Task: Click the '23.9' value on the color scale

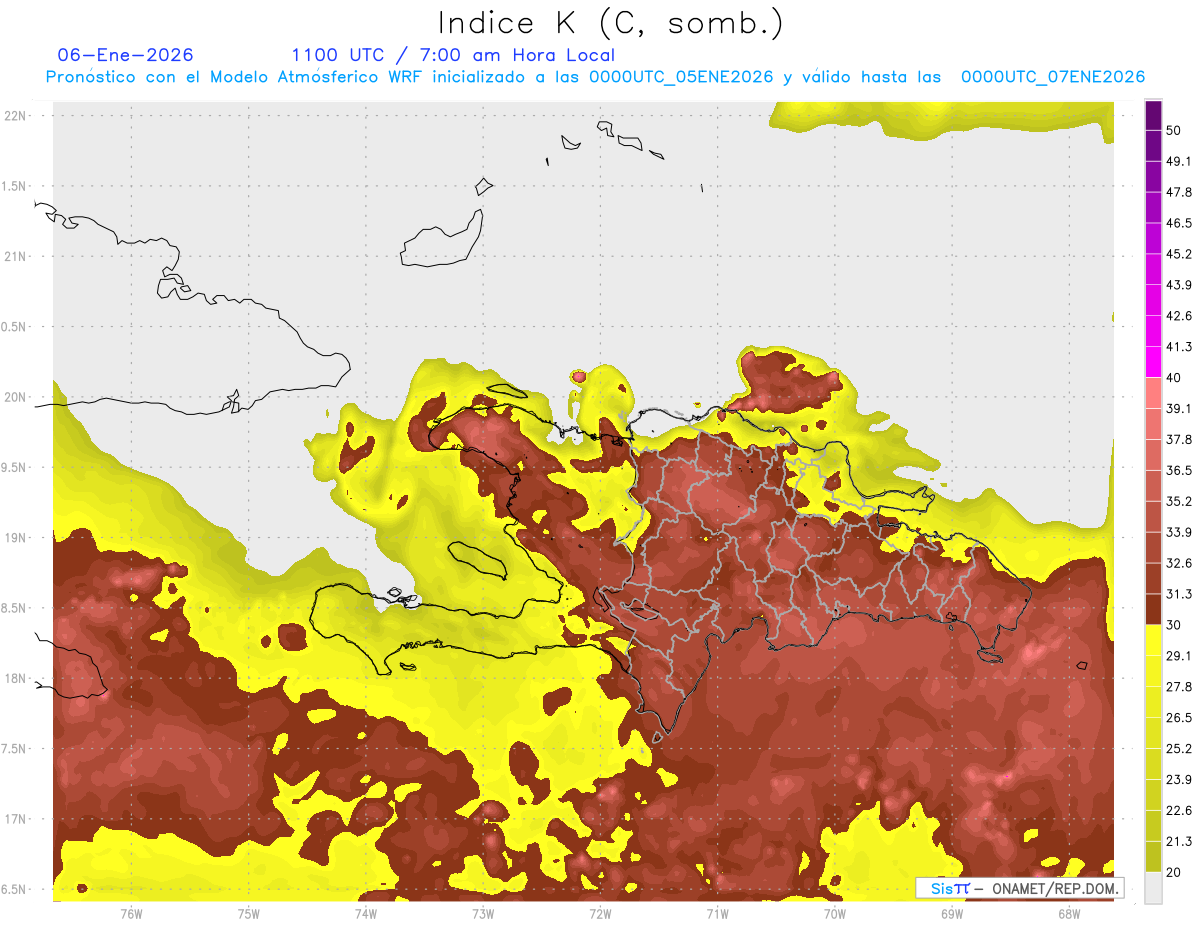Action: (x=1179, y=780)
